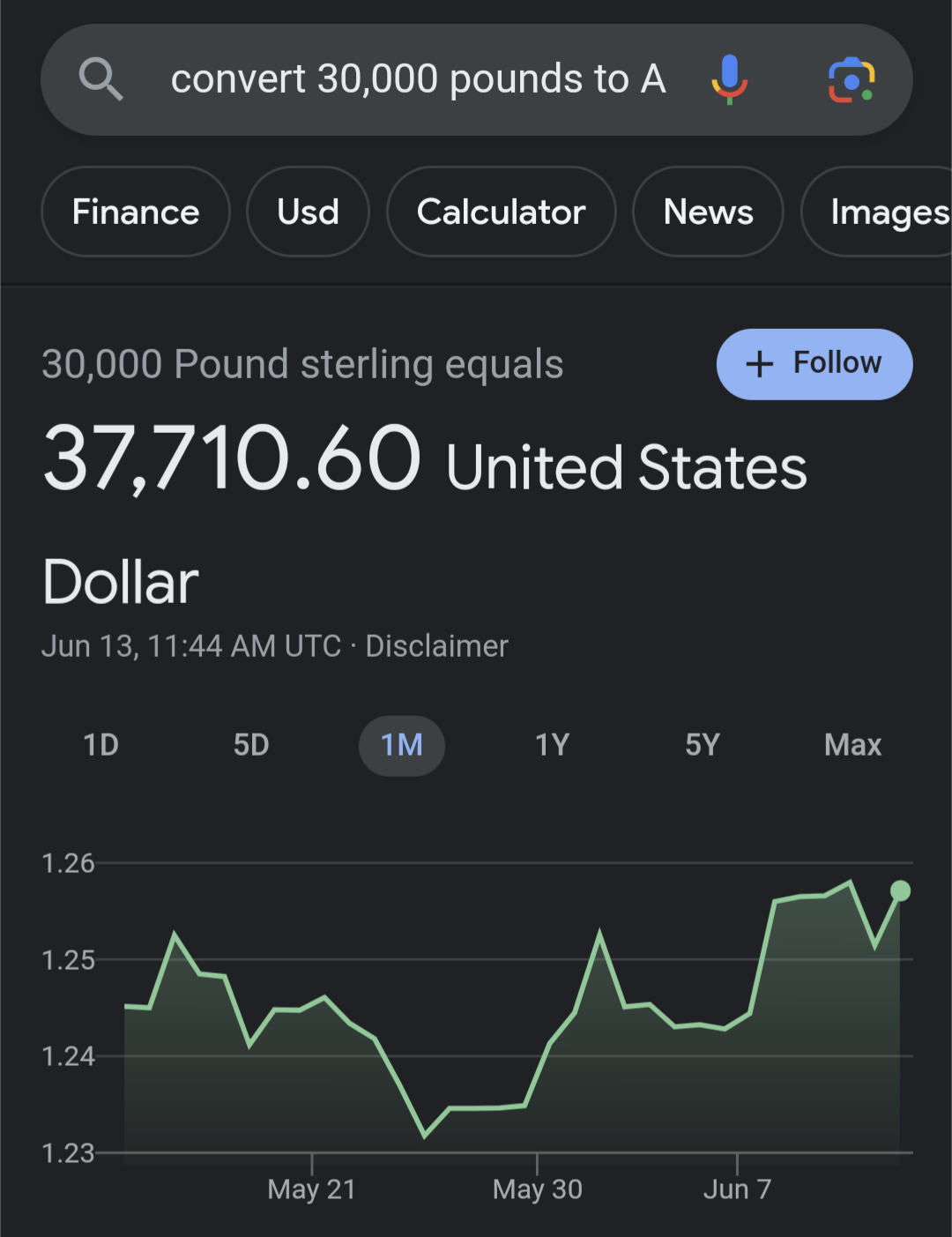Switch to News results
Screen dimensions: 952x1237
pyautogui.click(x=708, y=212)
